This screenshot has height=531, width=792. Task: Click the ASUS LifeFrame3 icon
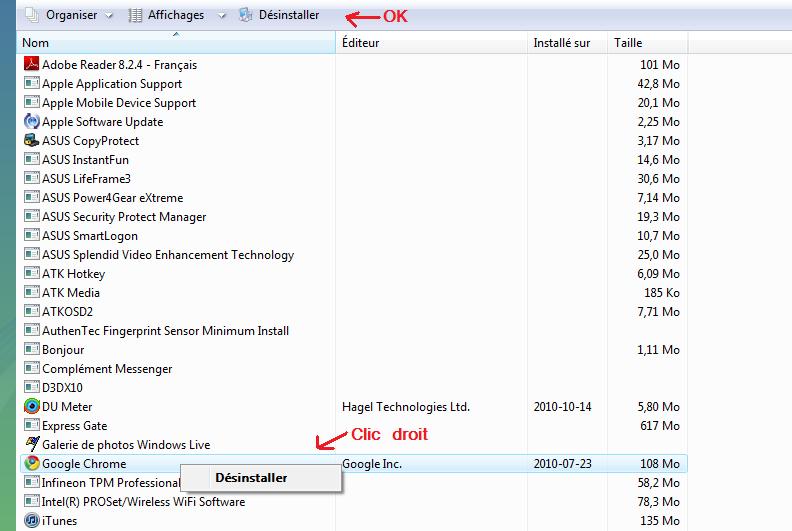click(x=31, y=178)
